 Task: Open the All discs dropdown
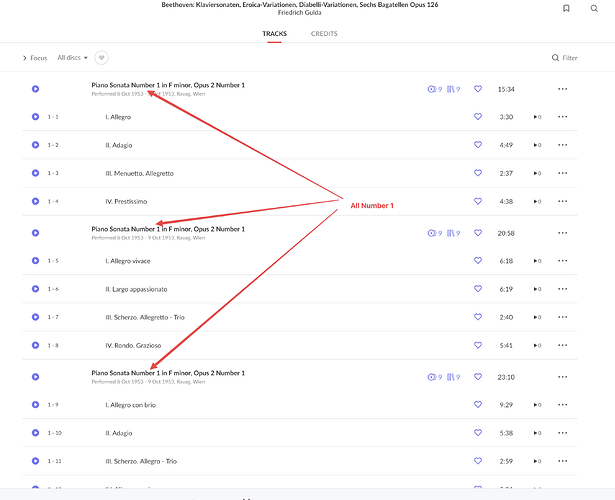point(72,58)
